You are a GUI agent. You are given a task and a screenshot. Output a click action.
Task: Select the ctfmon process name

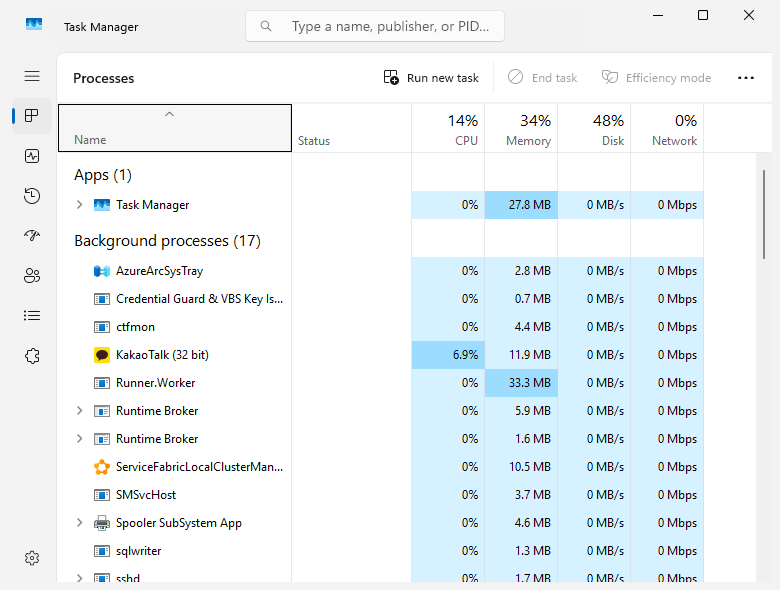pos(135,327)
